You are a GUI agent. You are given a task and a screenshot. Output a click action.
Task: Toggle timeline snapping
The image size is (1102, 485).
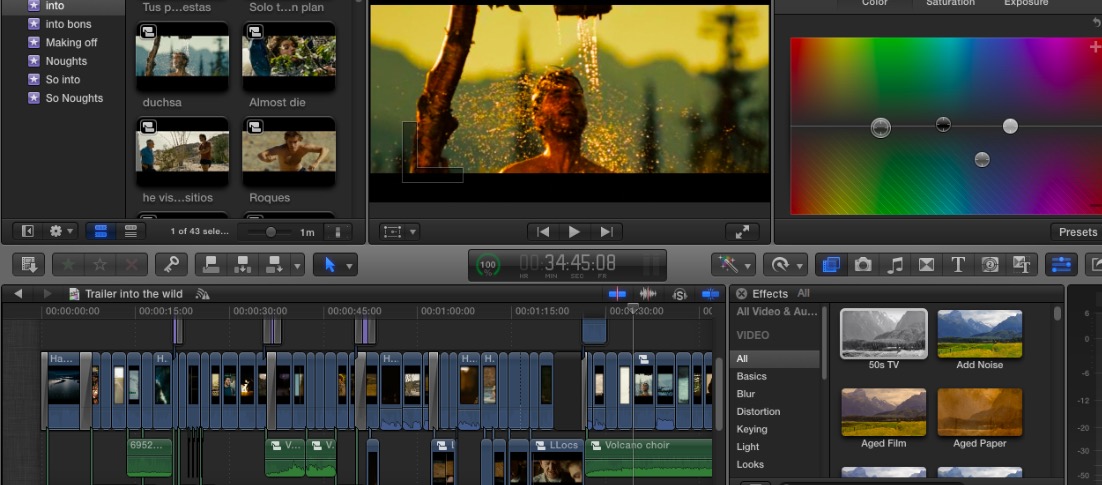[x=711, y=294]
